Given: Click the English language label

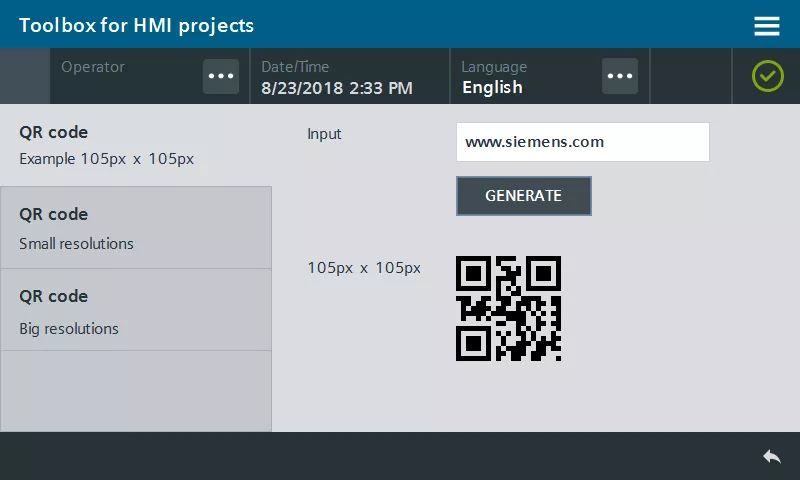Looking at the screenshot, I should pos(492,87).
